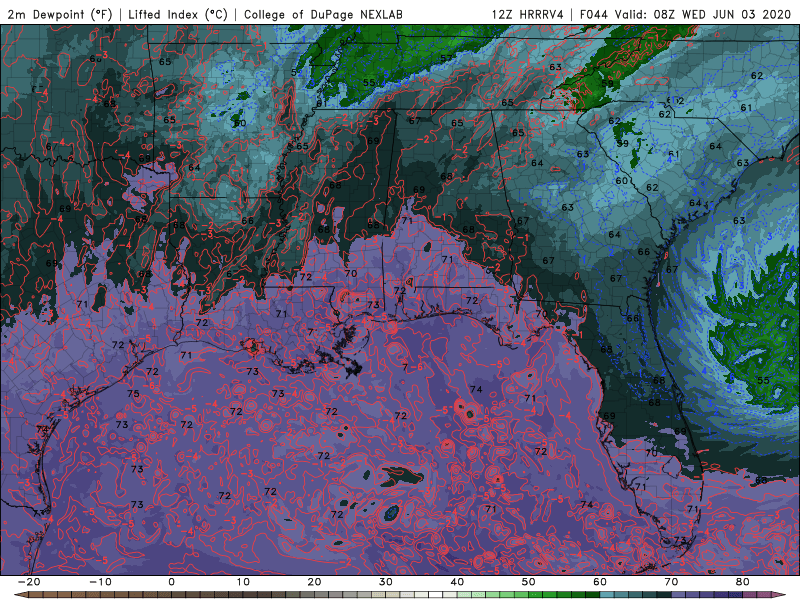Image resolution: width=800 pixels, height=600 pixels.
Task: Click the 70 label on the color scale
Action: [x=671, y=582]
